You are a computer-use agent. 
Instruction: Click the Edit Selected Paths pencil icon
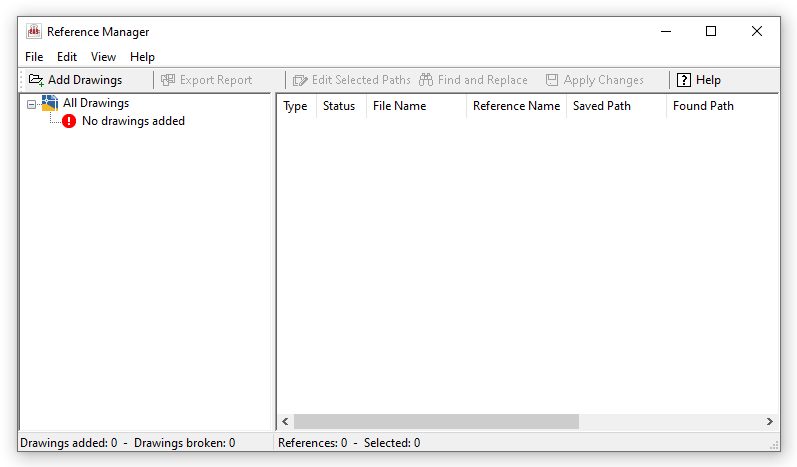click(300, 80)
